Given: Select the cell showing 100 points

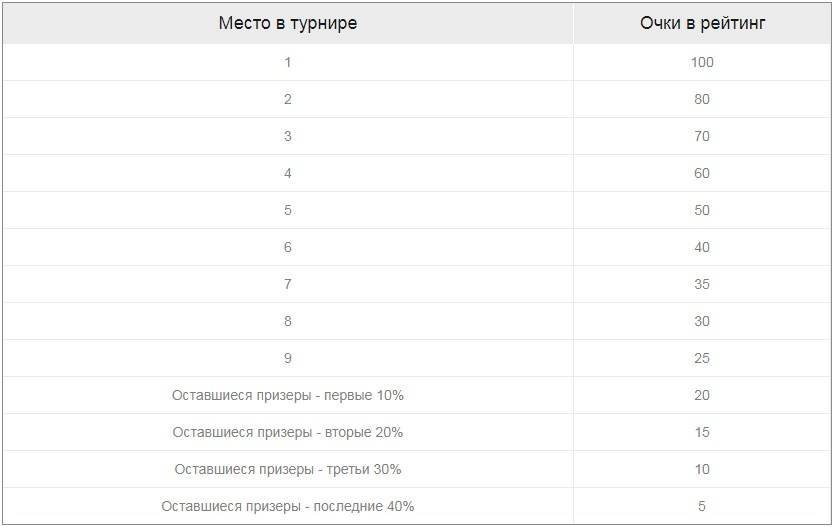Looking at the screenshot, I should point(702,62).
